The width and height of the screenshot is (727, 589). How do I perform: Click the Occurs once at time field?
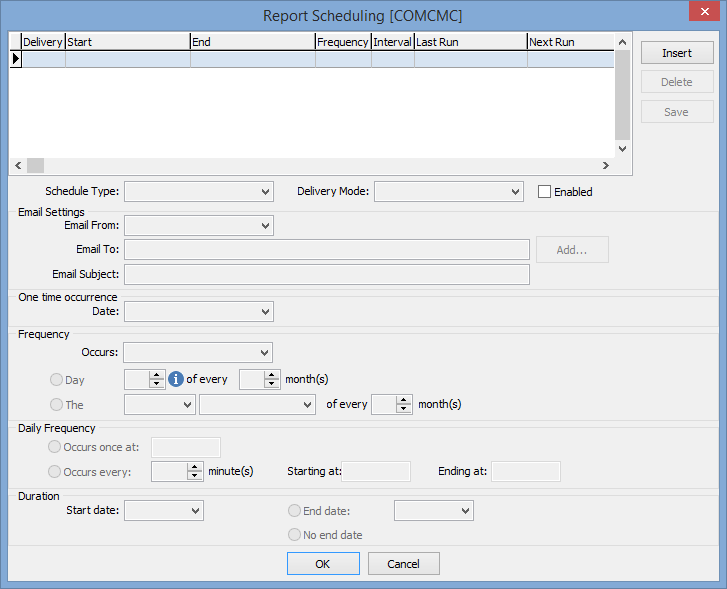tap(186, 448)
